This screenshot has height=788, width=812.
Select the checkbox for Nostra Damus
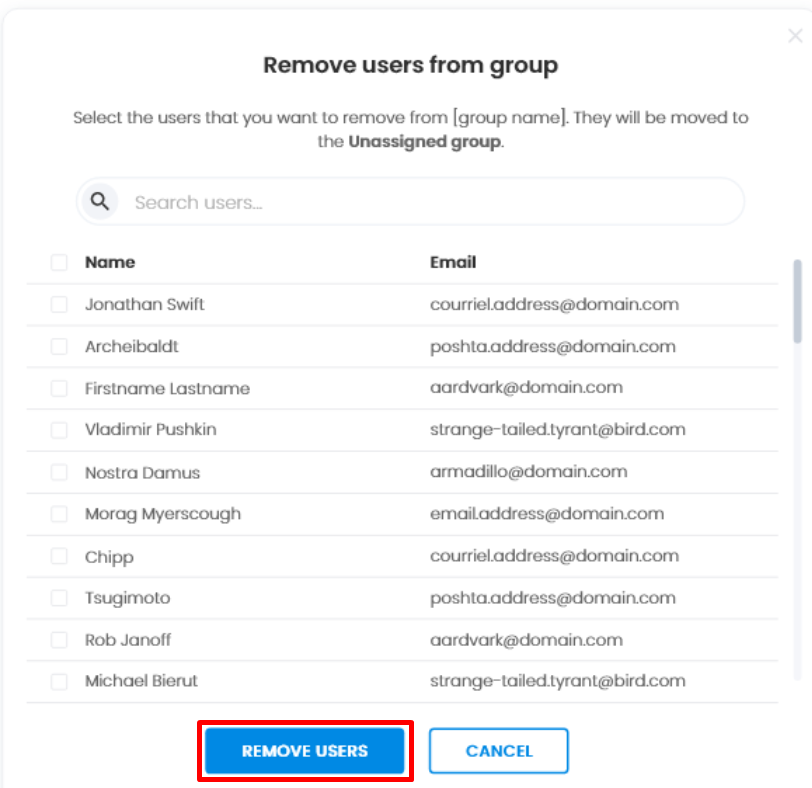pyautogui.click(x=58, y=472)
